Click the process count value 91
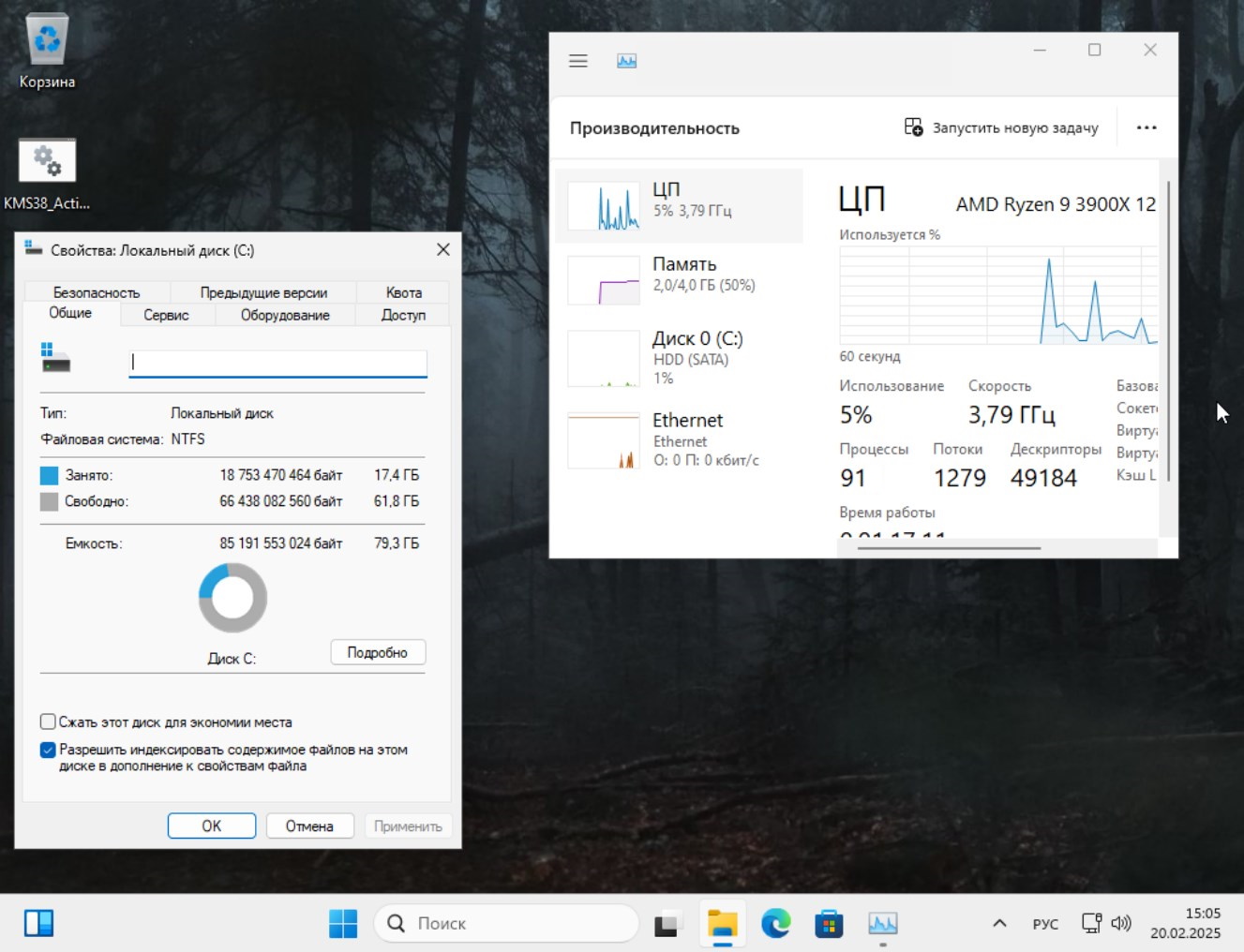Image resolution: width=1244 pixels, height=952 pixels. (x=853, y=478)
